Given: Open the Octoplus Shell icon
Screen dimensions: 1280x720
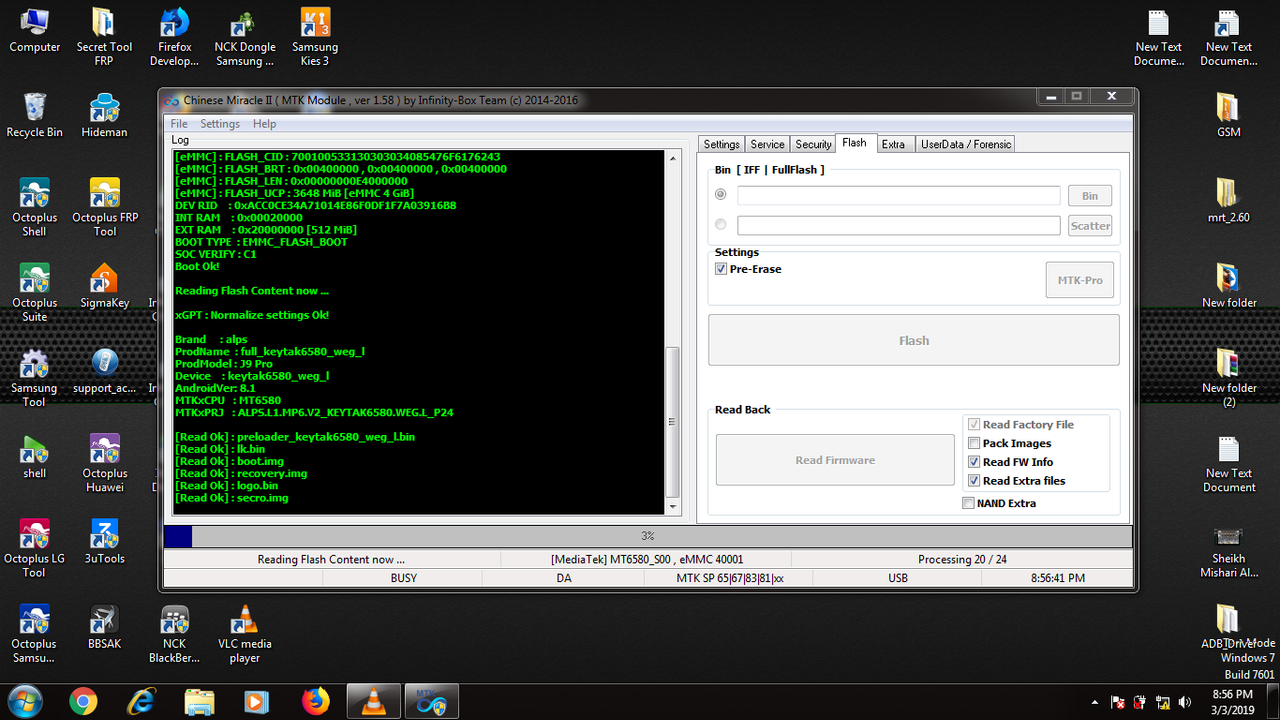Looking at the screenshot, I should tap(35, 207).
